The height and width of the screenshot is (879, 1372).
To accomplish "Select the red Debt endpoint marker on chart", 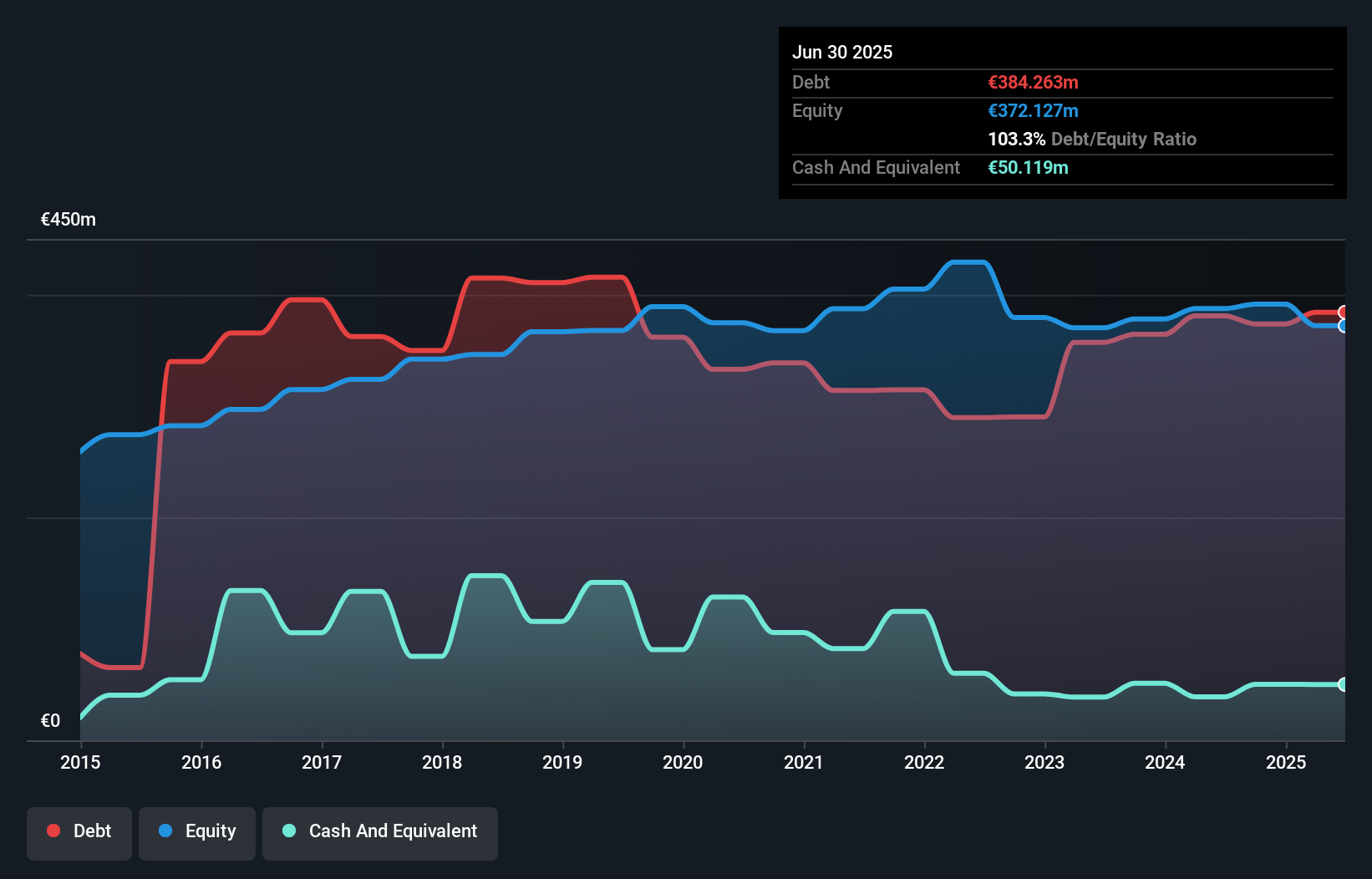I will point(1344,312).
